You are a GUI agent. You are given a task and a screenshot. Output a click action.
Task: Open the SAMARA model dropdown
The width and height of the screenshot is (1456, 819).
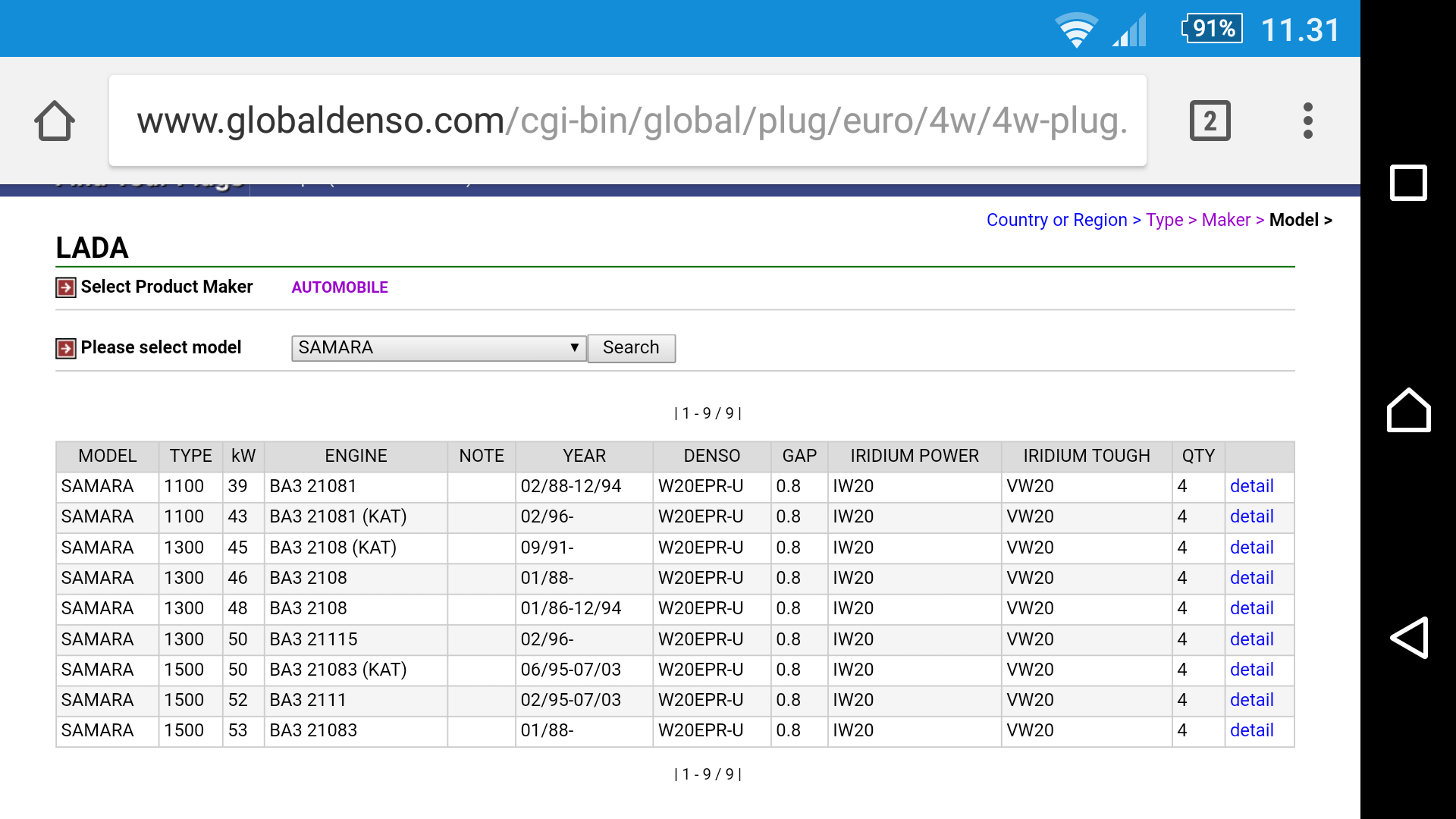pos(438,348)
